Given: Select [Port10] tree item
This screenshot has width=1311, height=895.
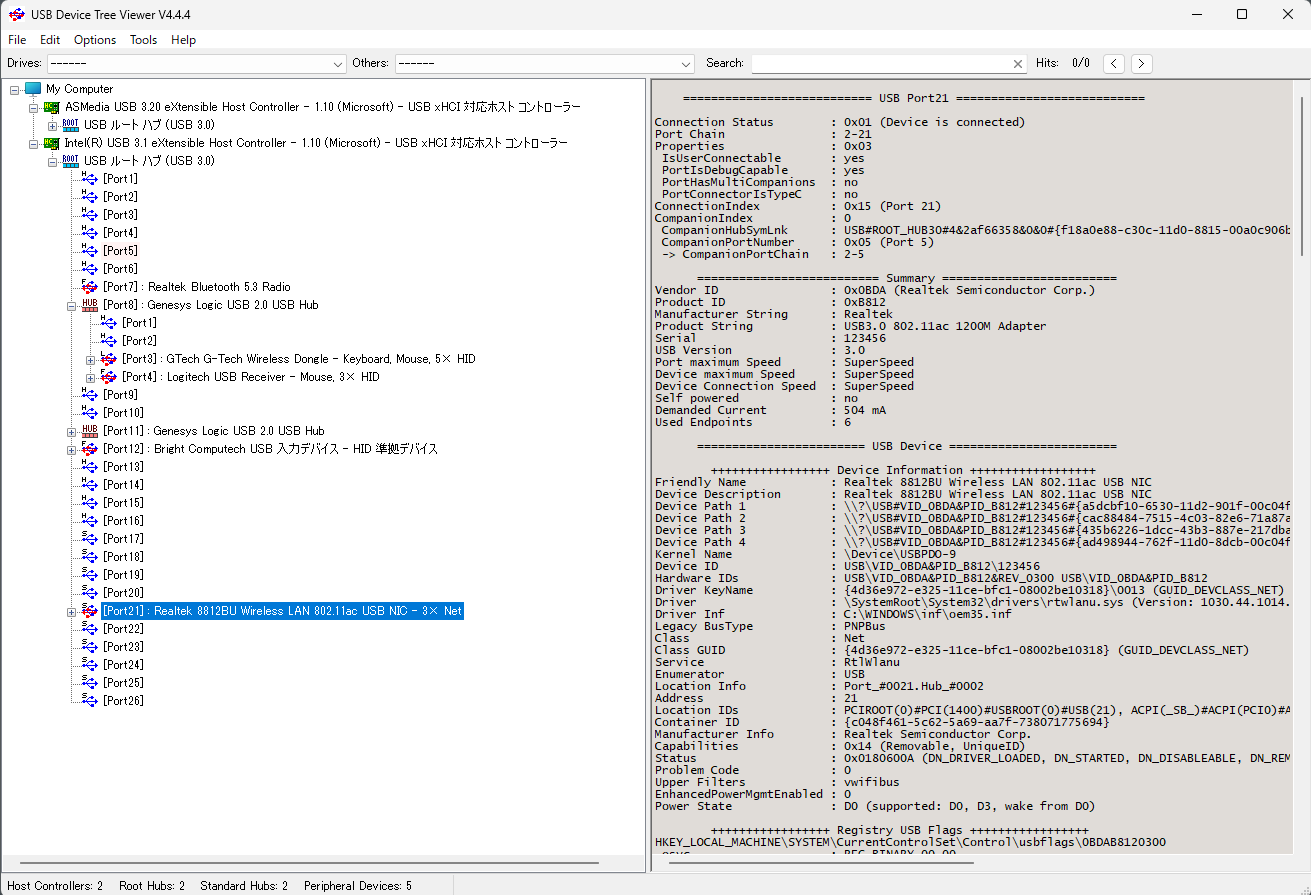Looking at the screenshot, I should [123, 413].
